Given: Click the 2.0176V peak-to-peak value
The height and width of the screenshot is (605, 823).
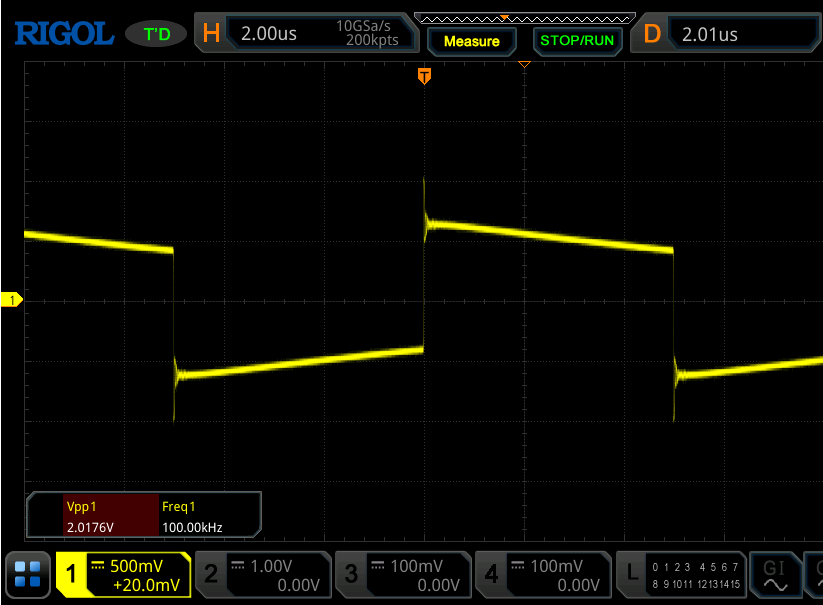Looking at the screenshot, I should 90,527.
